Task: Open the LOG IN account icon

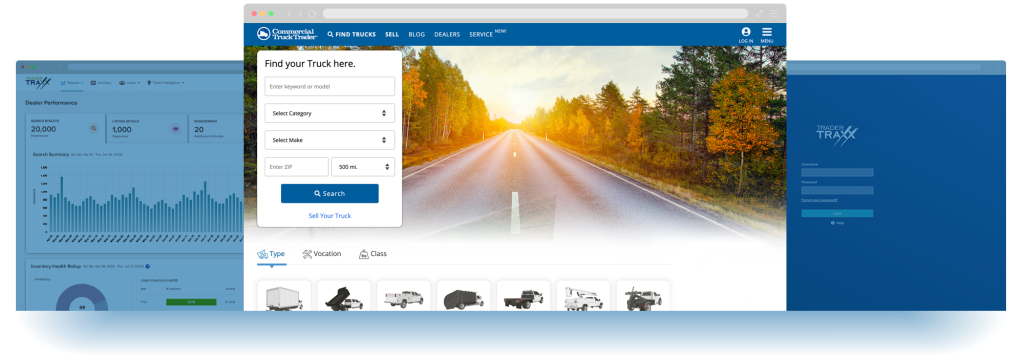Action: click(746, 35)
